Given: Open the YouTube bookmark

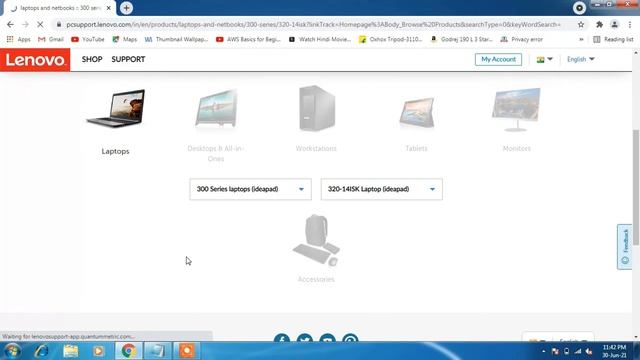Looking at the screenshot, I should point(88,39).
